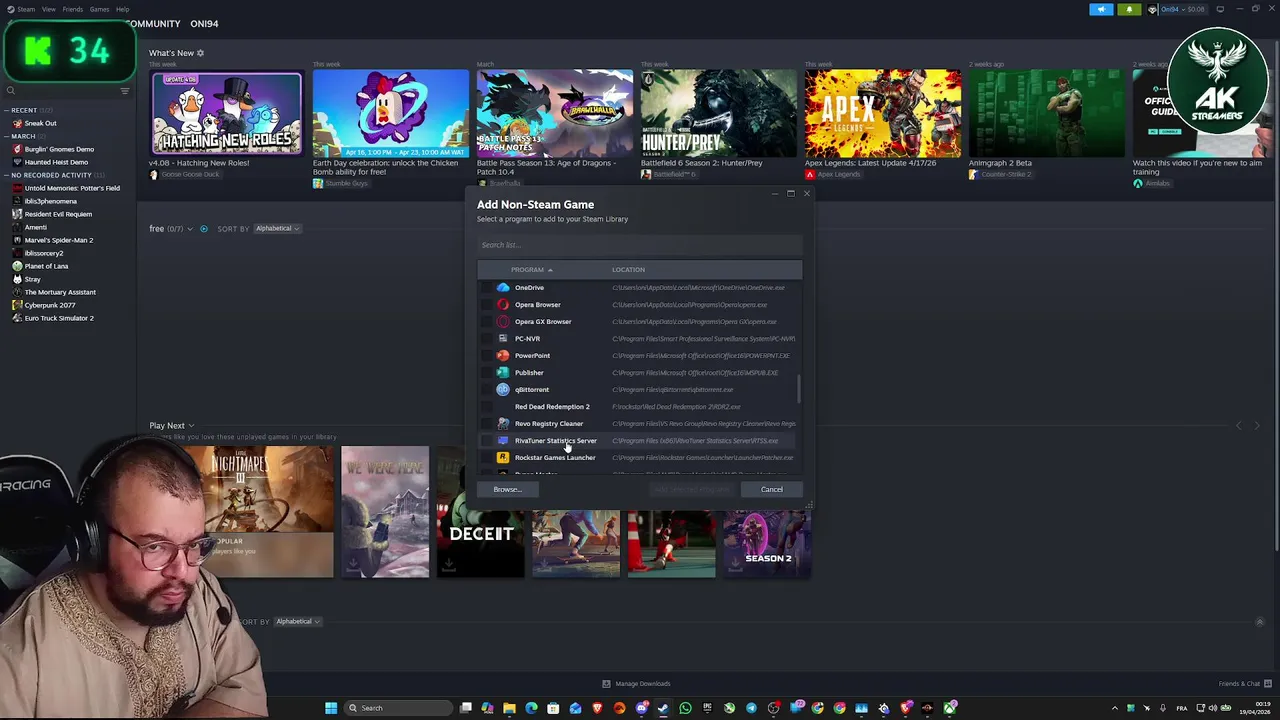Check RivaTuner Statistics Server checkbox
This screenshot has width=1280, height=720.
(487, 441)
